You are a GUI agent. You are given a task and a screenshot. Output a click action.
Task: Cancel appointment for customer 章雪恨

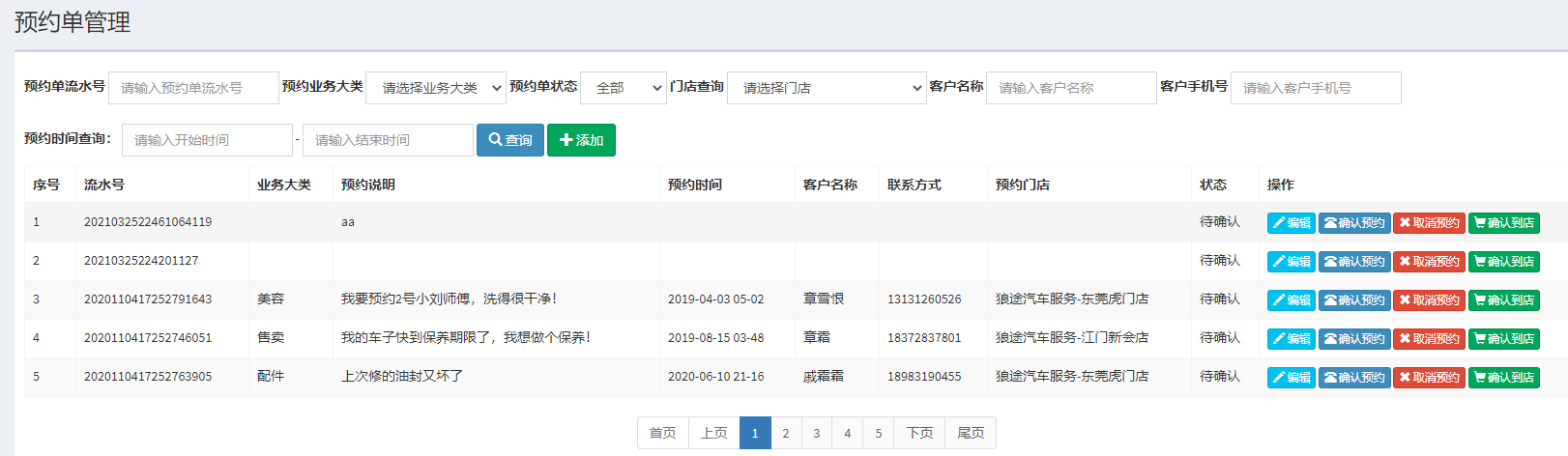[x=1429, y=300]
